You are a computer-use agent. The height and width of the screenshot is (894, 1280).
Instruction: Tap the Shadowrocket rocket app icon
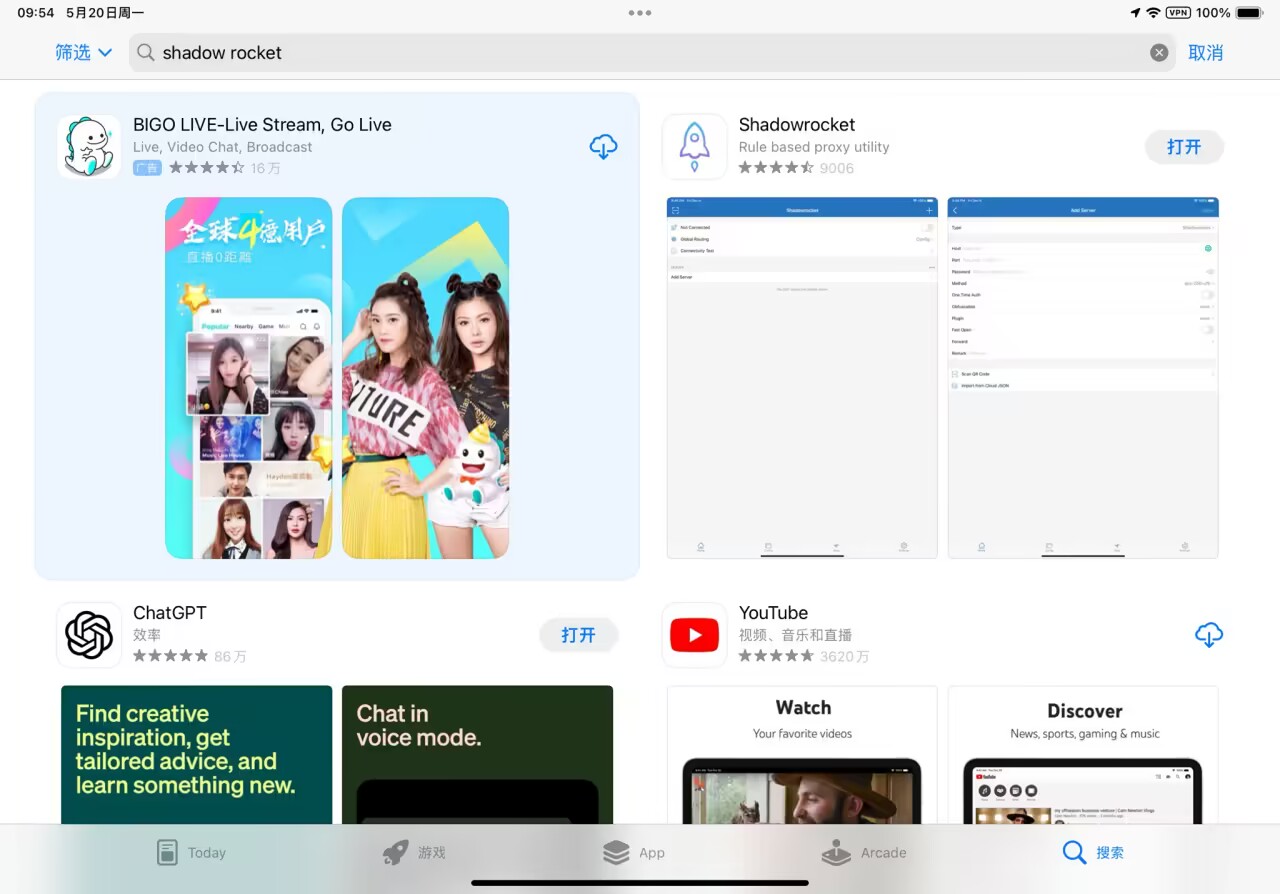(x=694, y=147)
